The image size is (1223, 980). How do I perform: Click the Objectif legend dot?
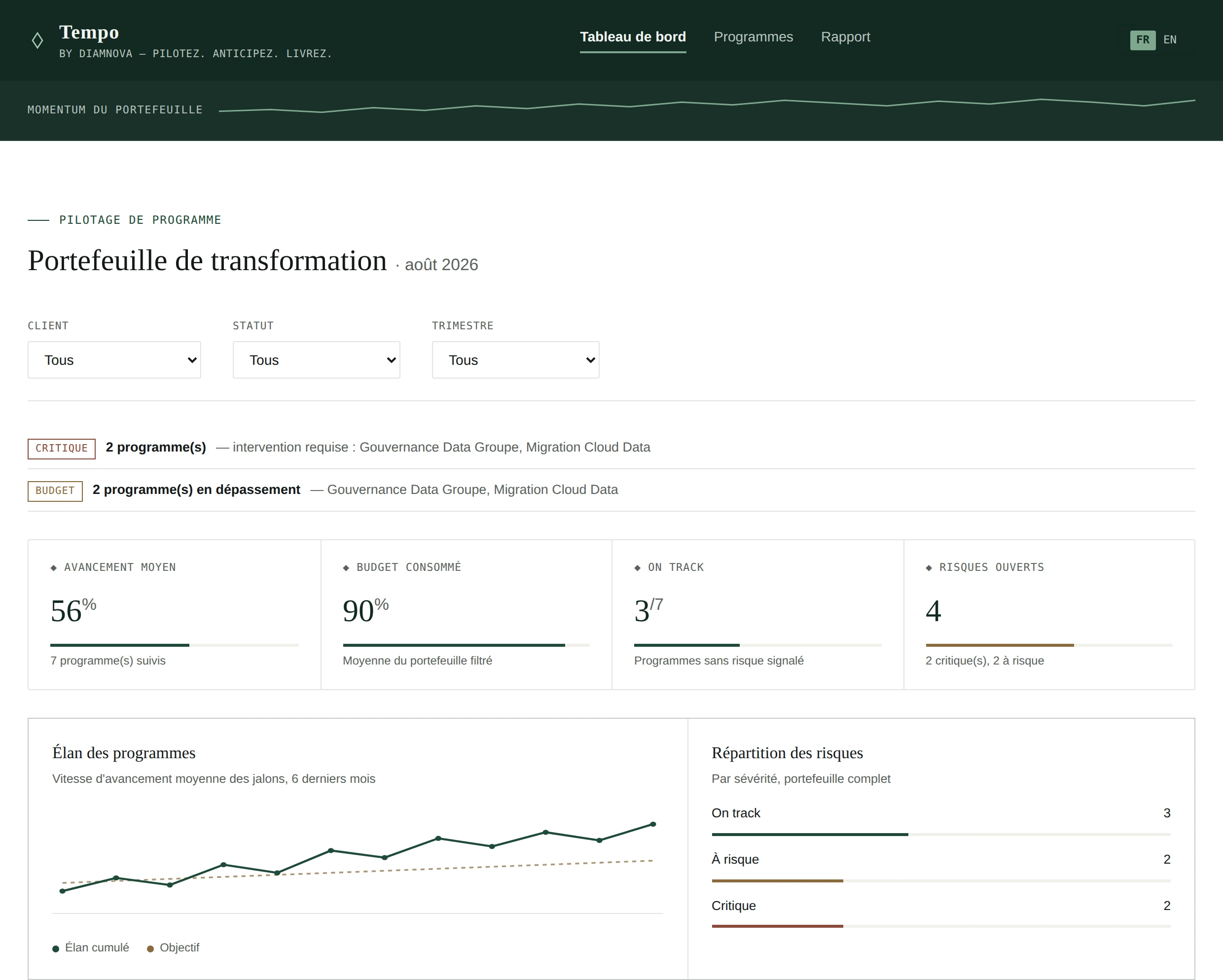coord(150,949)
